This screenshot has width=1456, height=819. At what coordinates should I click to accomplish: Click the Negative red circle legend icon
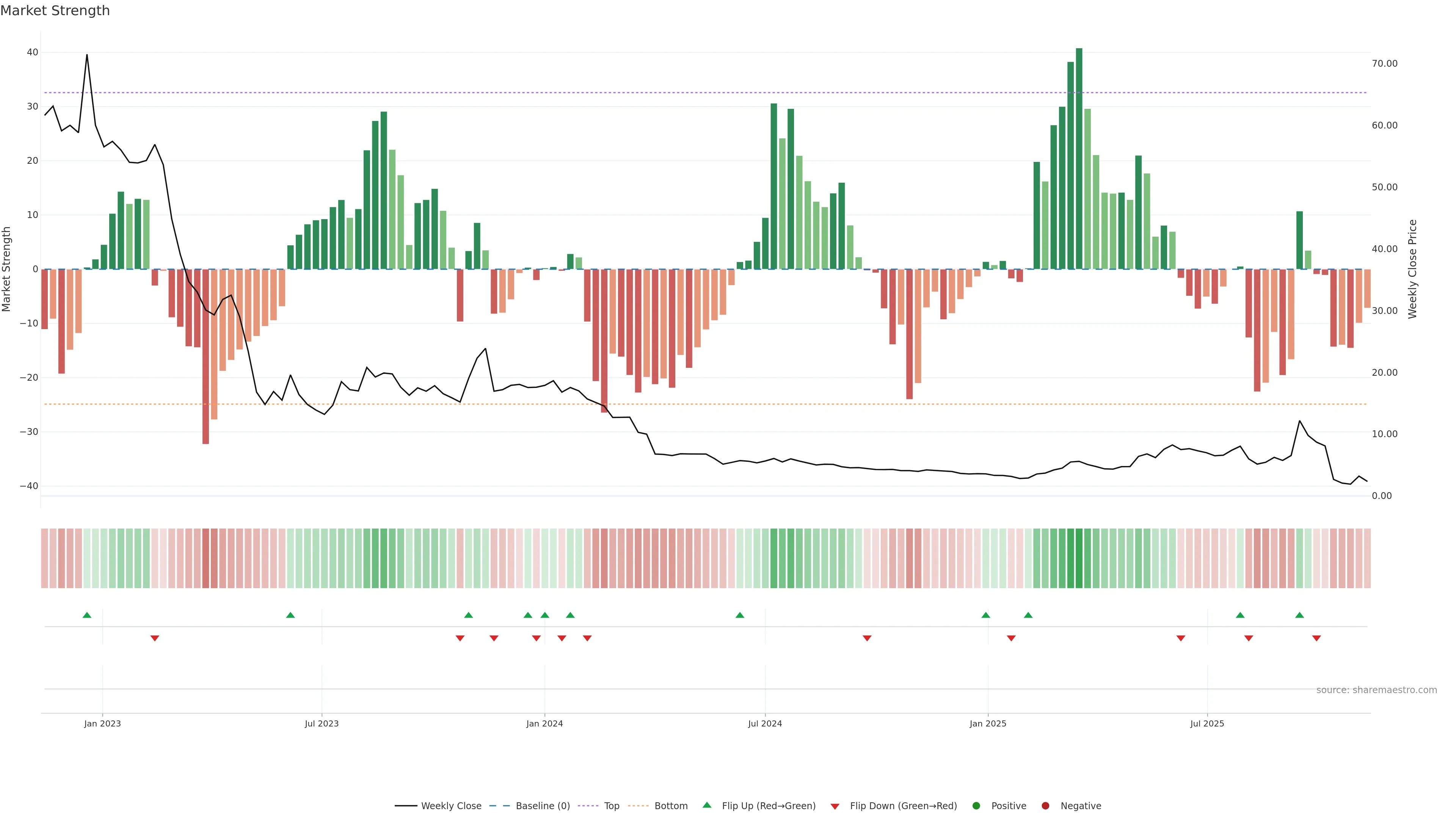coord(1045,805)
